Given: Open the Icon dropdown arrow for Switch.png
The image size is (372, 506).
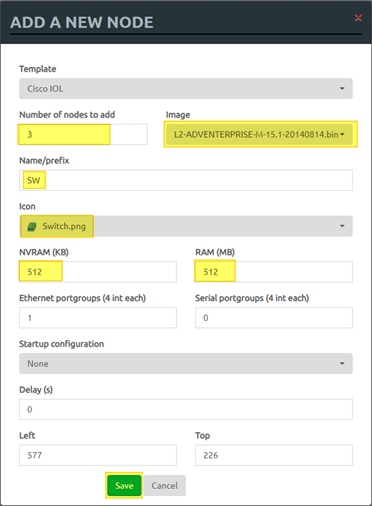Looking at the screenshot, I should (342, 226).
